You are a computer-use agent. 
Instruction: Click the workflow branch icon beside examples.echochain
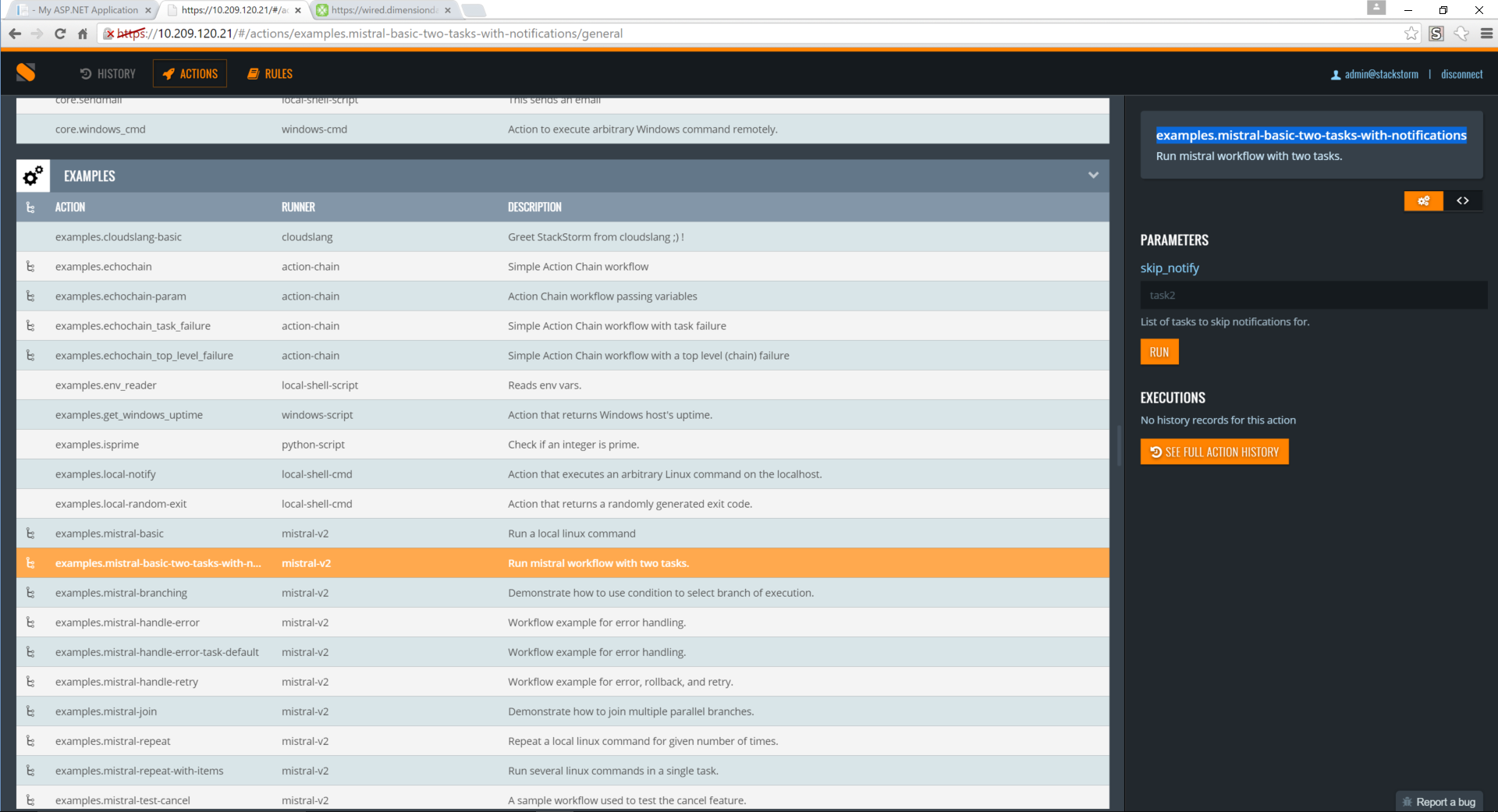point(30,266)
